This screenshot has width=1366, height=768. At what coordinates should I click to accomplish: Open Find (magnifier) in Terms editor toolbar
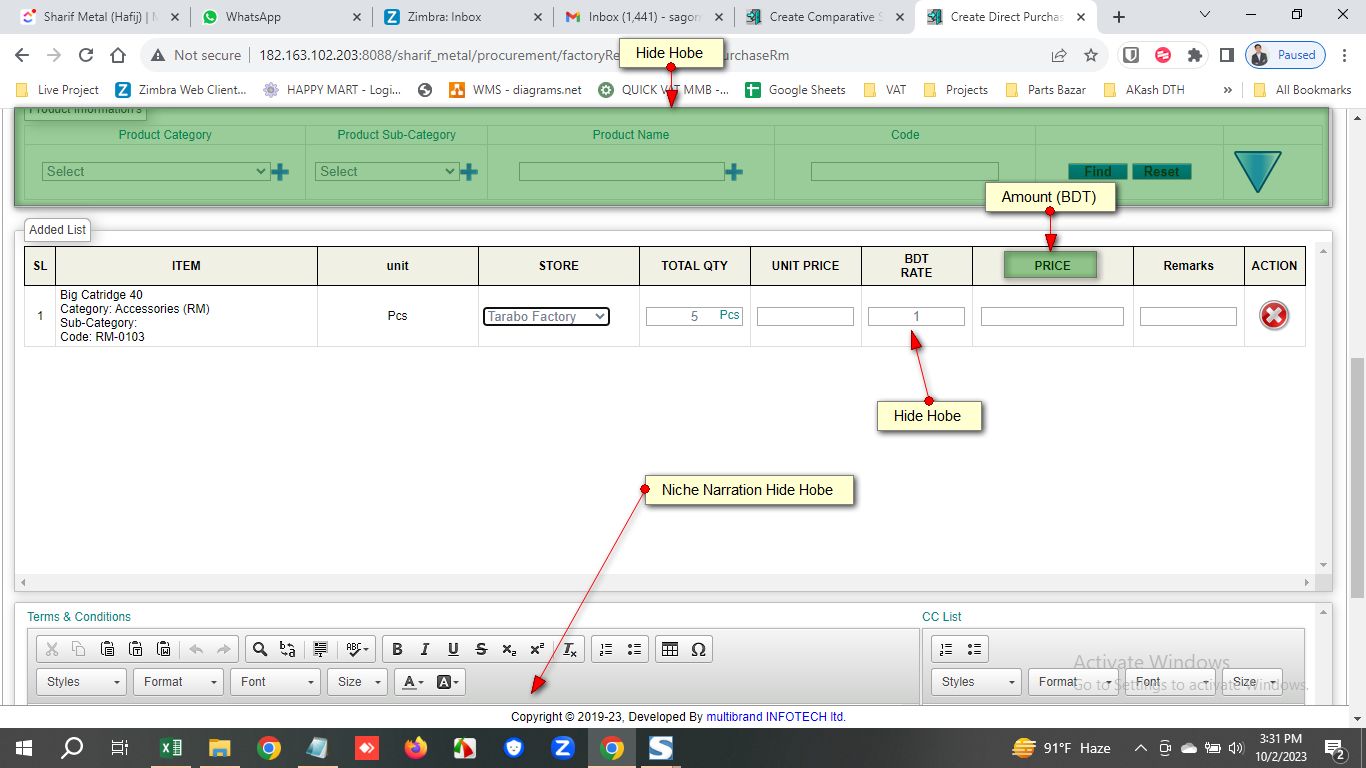(x=260, y=649)
